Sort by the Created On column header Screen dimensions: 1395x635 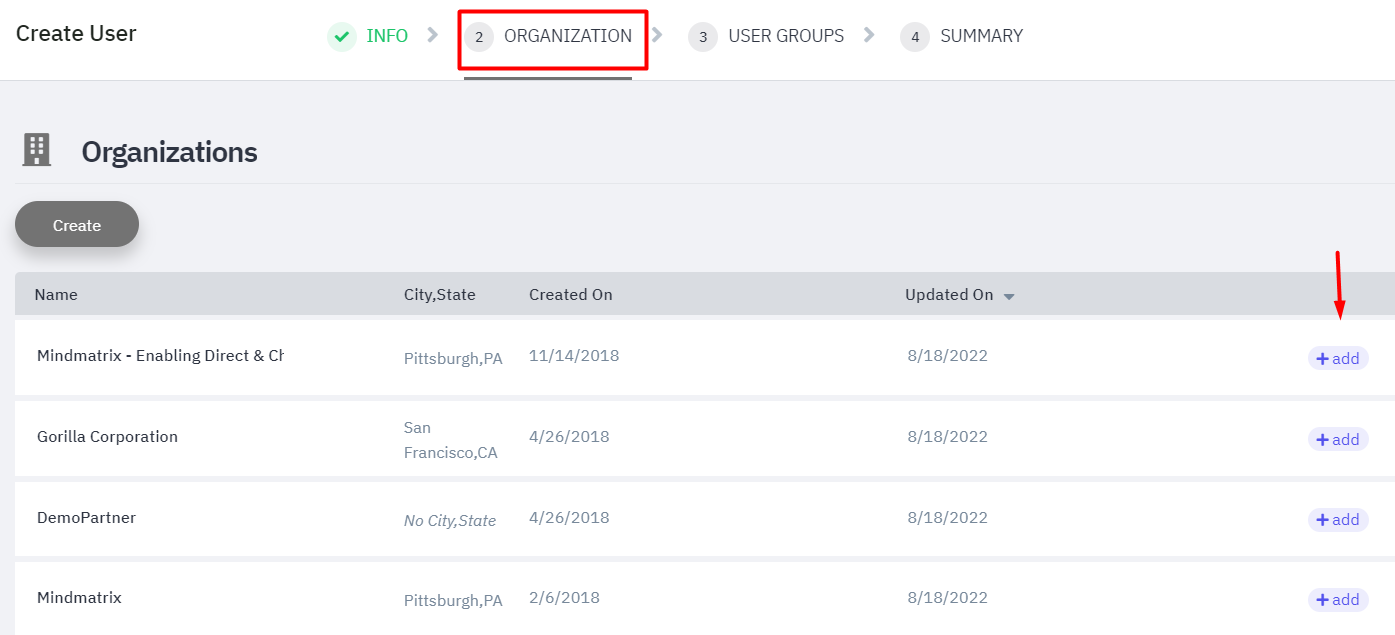pos(571,295)
